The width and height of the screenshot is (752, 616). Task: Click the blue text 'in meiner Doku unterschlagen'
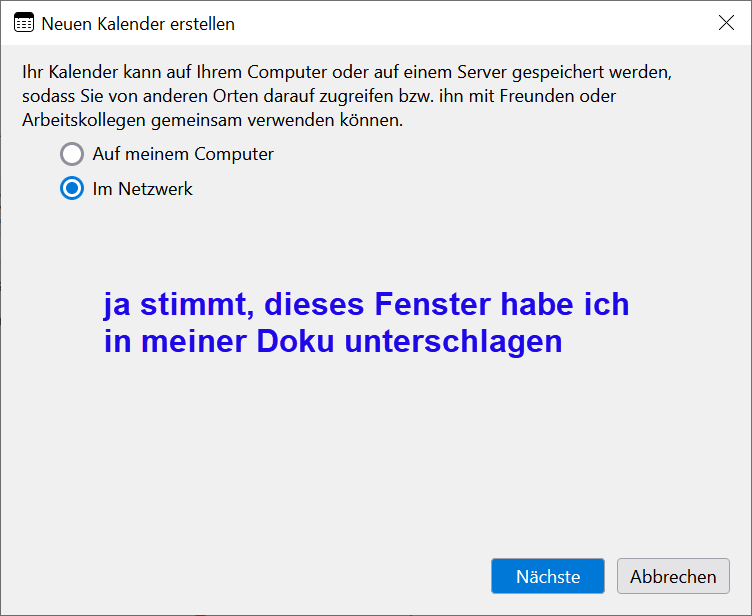333,341
